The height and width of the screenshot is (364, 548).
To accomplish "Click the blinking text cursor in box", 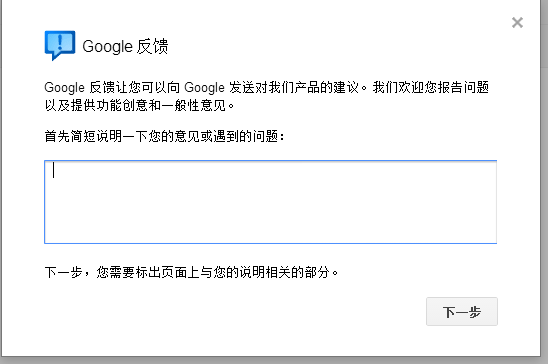I will 53,170.
